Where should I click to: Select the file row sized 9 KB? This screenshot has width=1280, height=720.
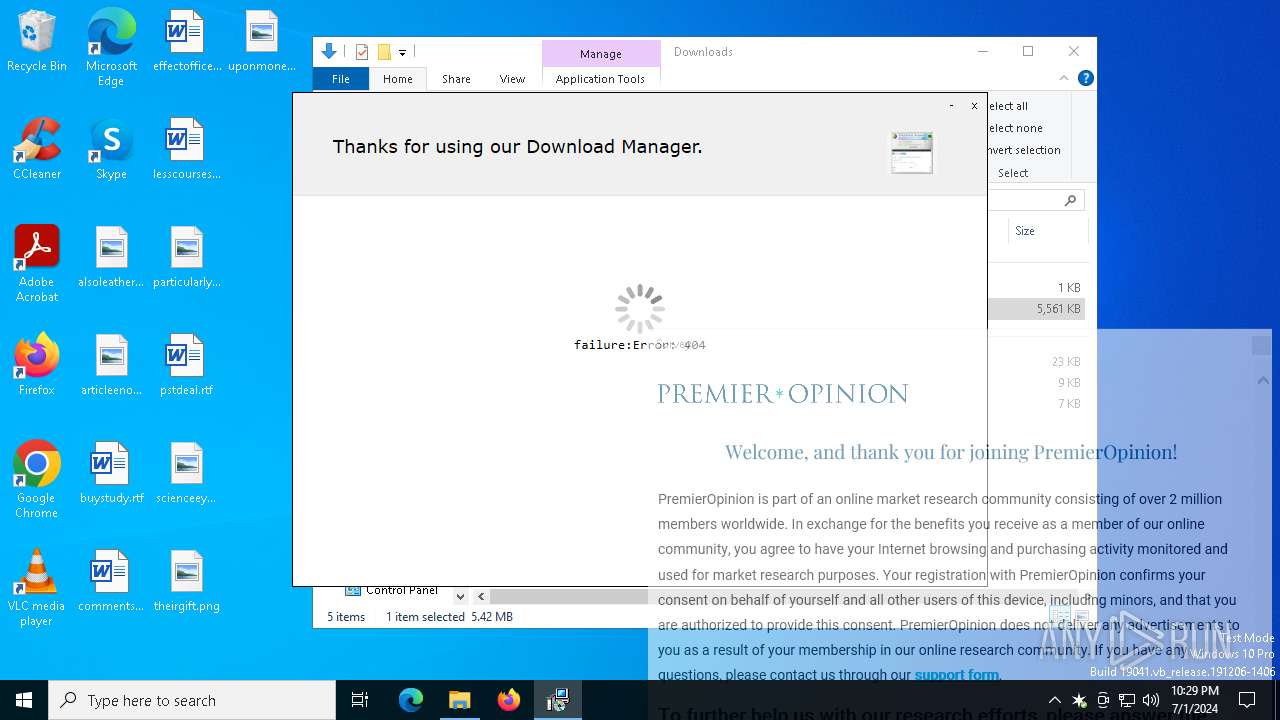[x=1036, y=383]
